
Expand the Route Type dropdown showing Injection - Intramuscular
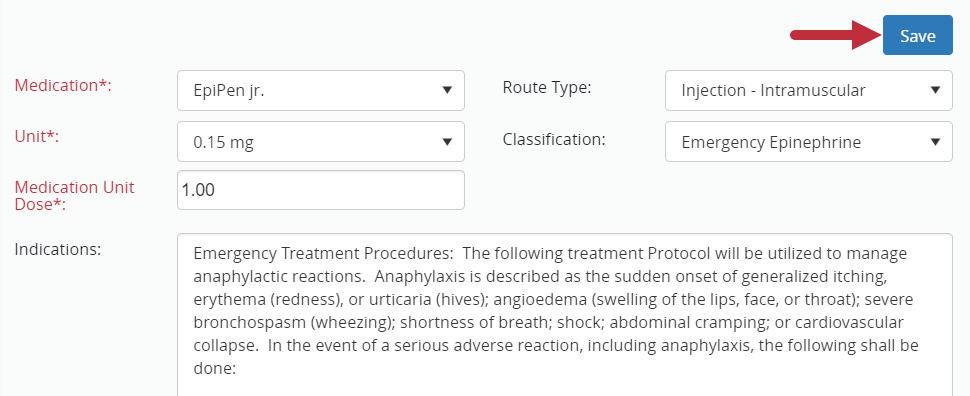coord(809,90)
